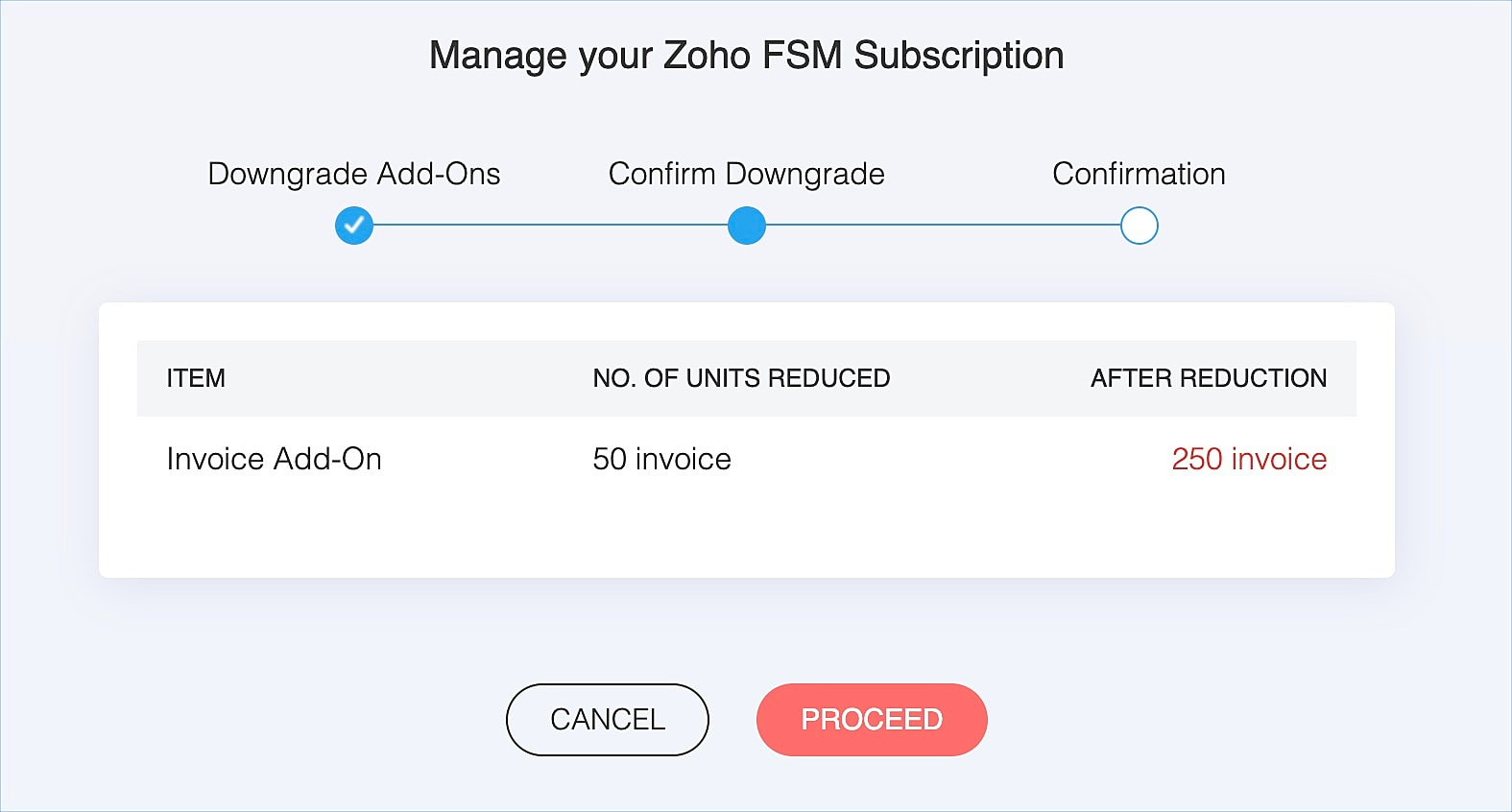Select the filled Confirm Downgrade step circle
This screenshot has height=812, width=1512.
(x=747, y=226)
